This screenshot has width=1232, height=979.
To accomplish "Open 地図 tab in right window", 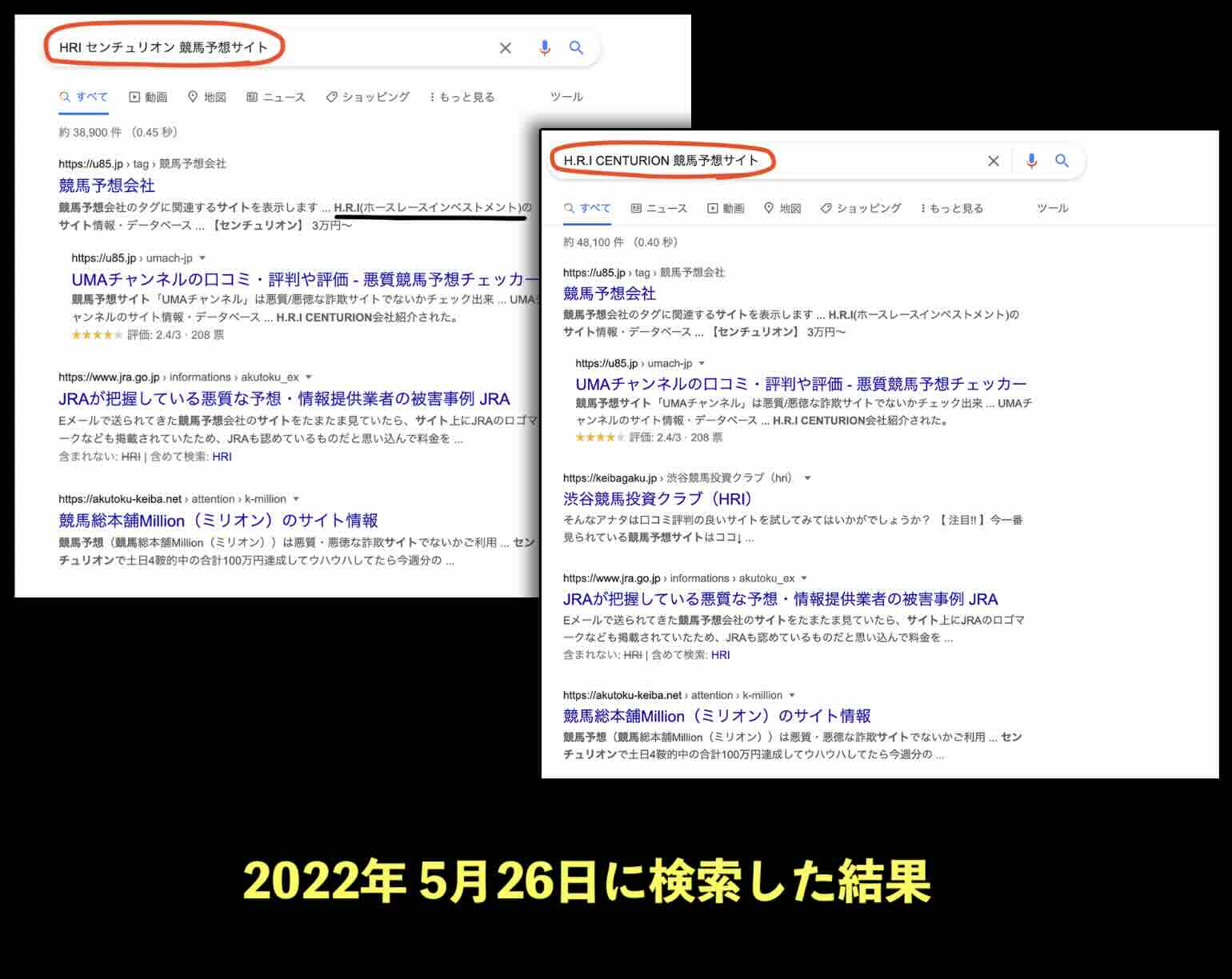I will 782,208.
